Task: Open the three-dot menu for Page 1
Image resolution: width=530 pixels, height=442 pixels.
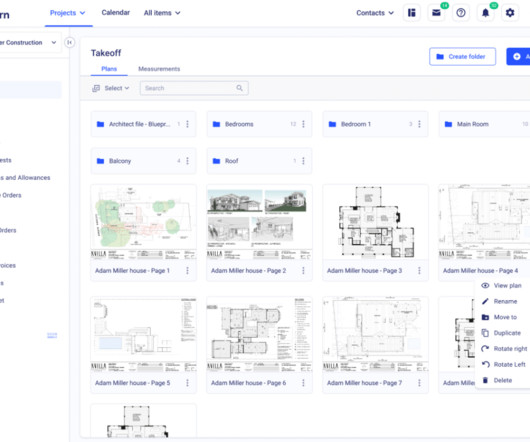Action: [x=187, y=270]
